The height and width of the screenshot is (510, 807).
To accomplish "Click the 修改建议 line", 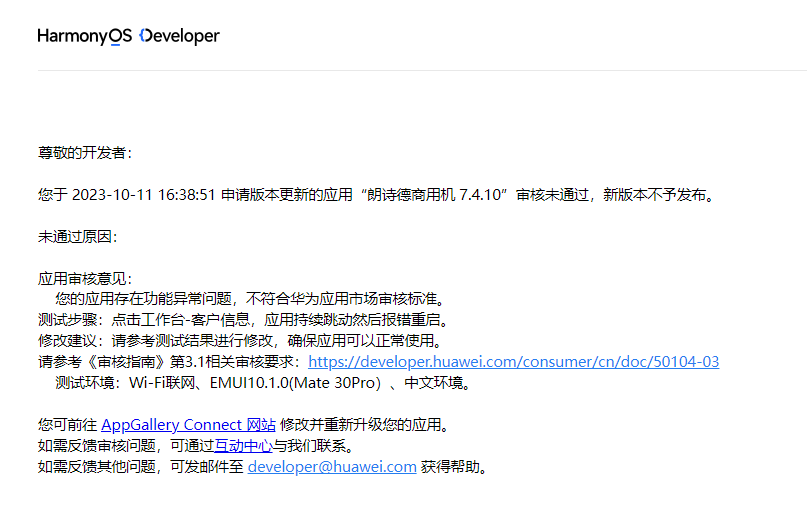I will (240, 341).
